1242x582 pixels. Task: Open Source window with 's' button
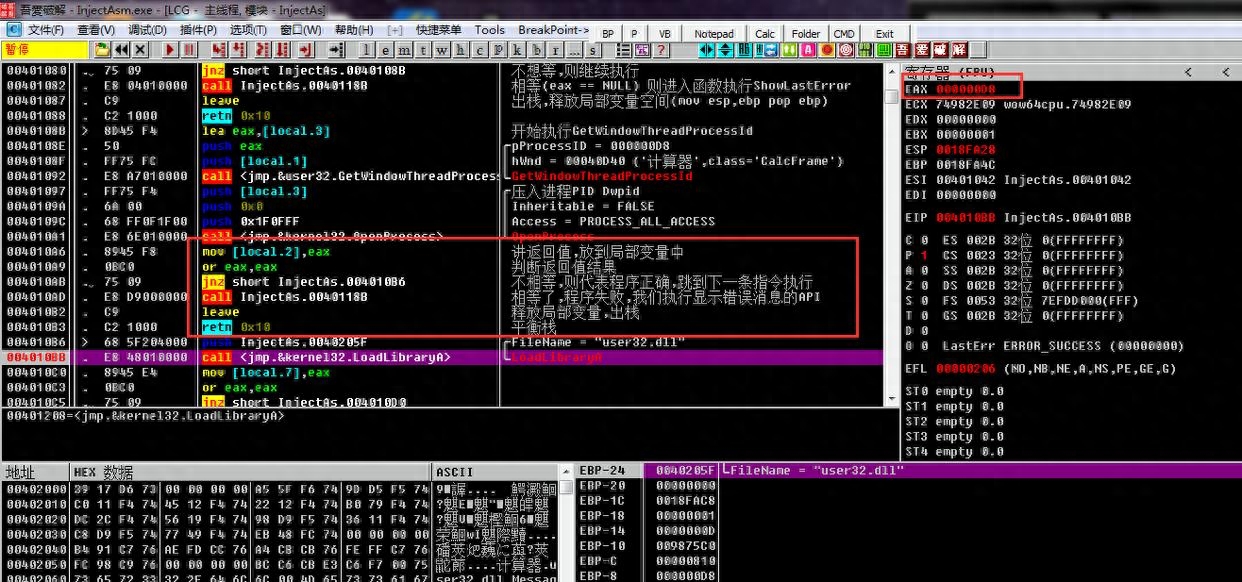pyautogui.click(x=594, y=49)
